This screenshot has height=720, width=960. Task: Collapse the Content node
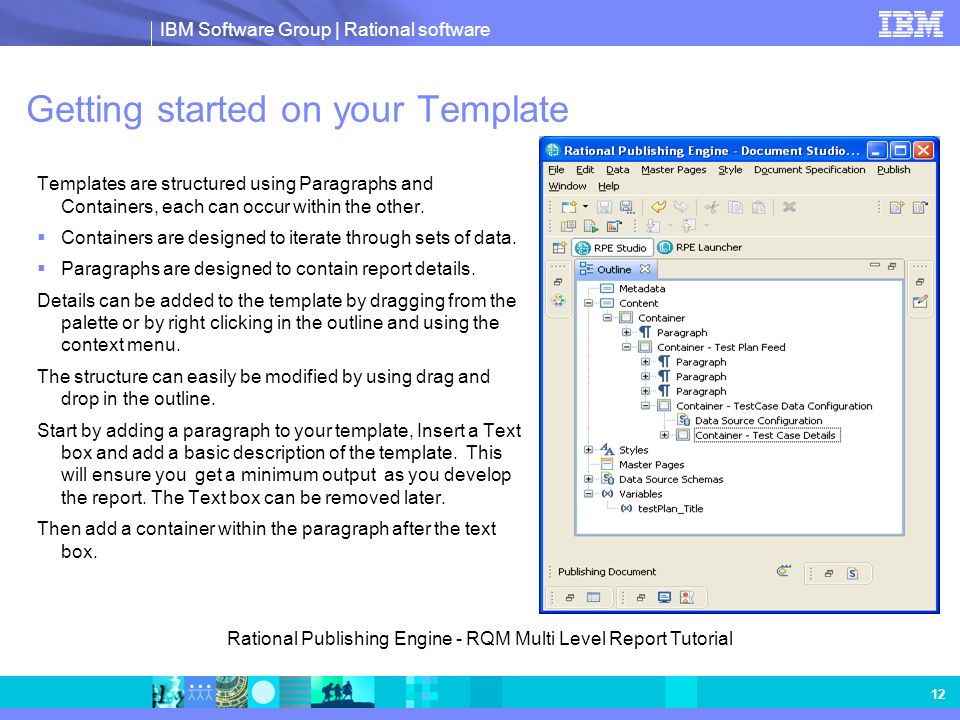pos(588,303)
